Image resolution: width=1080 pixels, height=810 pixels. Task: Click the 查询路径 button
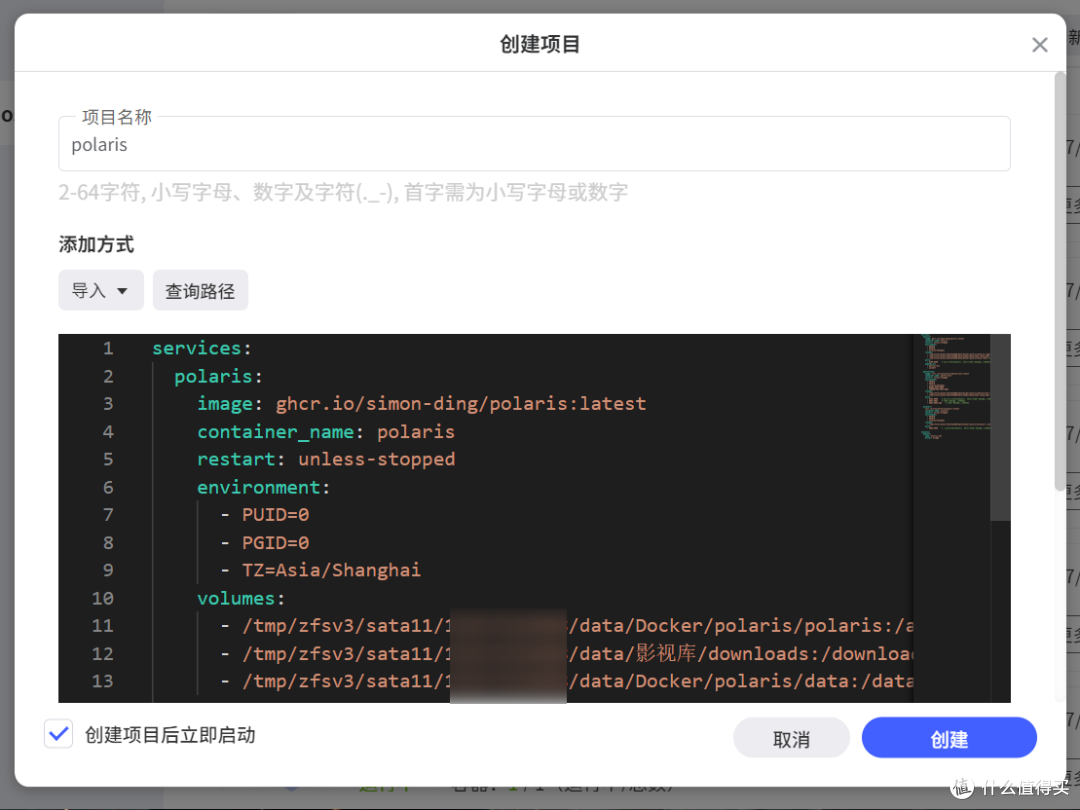tap(200, 291)
